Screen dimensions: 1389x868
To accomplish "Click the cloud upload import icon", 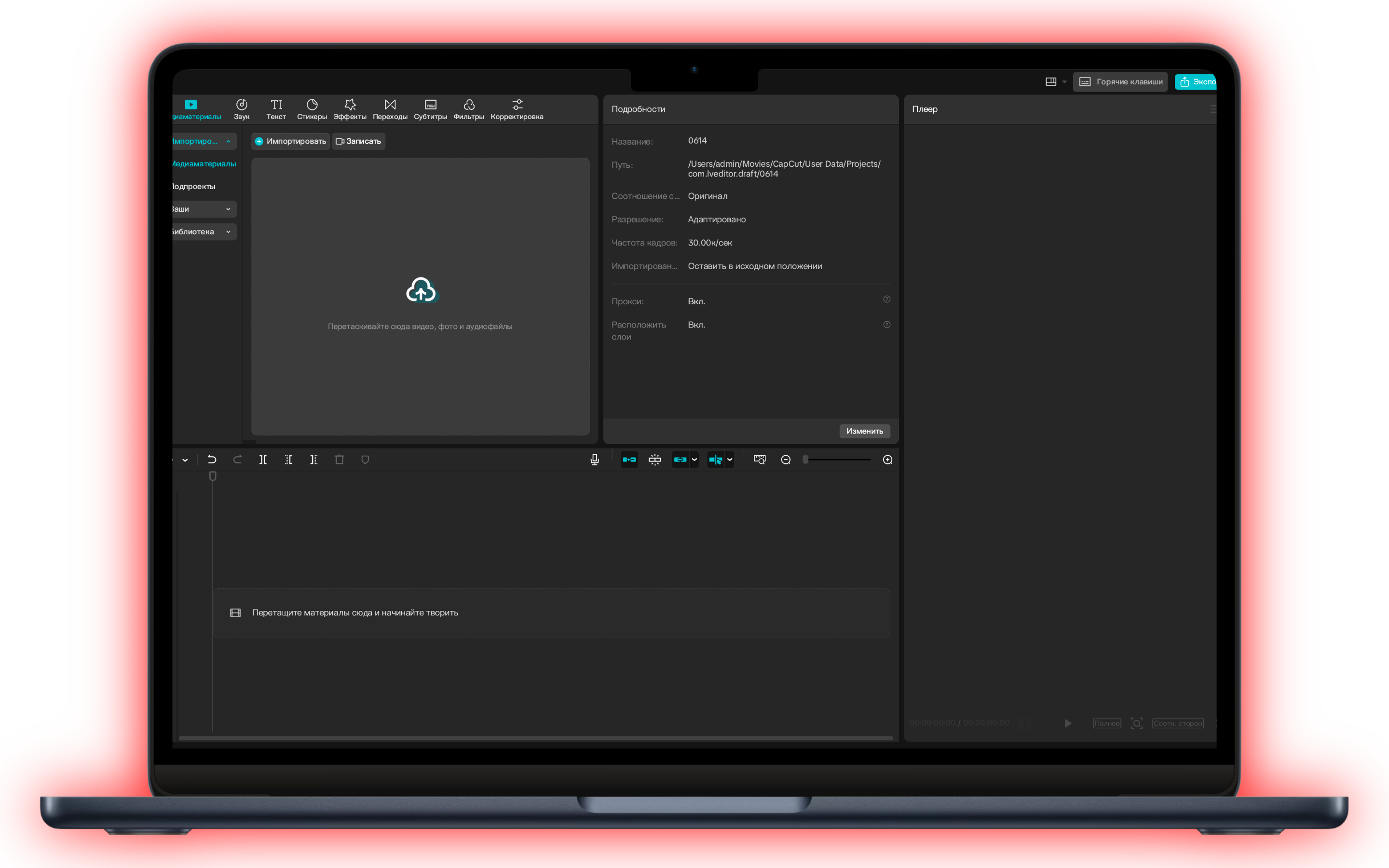I will 421,290.
